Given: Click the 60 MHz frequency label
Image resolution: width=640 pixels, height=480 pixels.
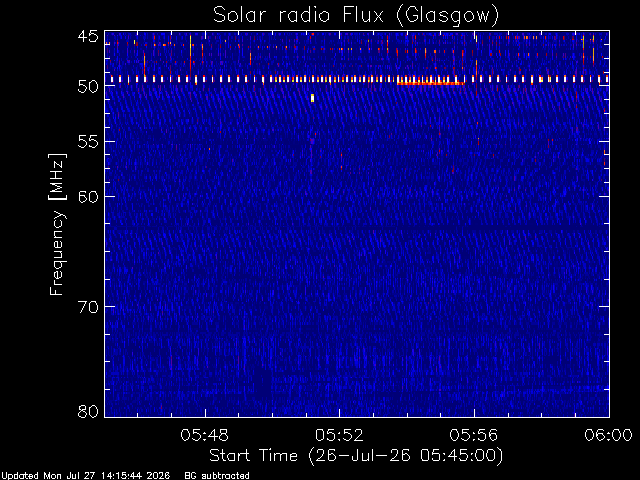Looking at the screenshot, I should coord(88,197).
